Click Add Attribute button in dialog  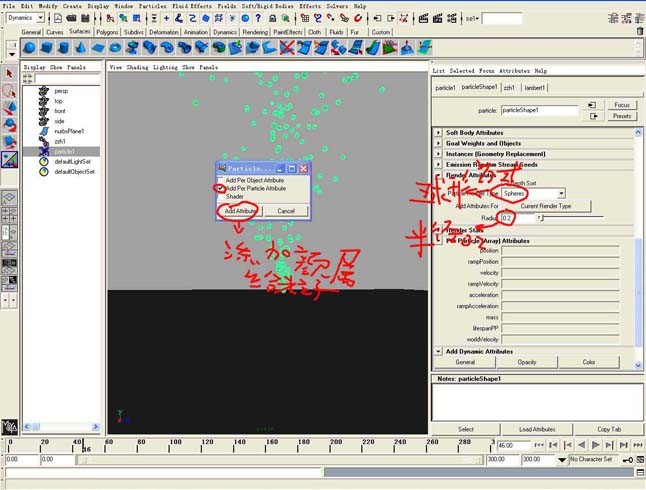tap(240, 211)
